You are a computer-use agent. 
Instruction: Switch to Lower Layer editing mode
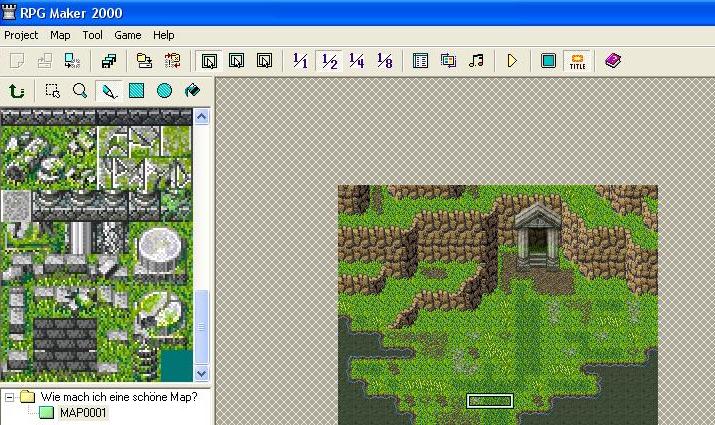pos(209,61)
